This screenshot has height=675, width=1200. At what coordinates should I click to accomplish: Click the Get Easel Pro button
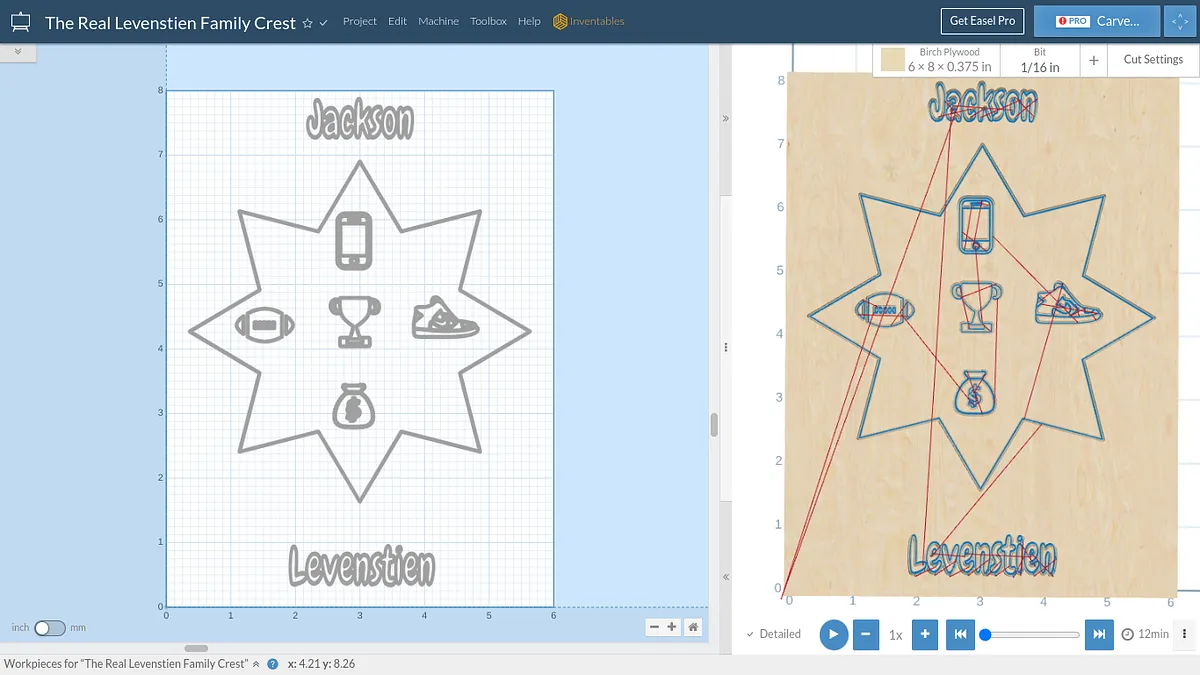pos(982,21)
